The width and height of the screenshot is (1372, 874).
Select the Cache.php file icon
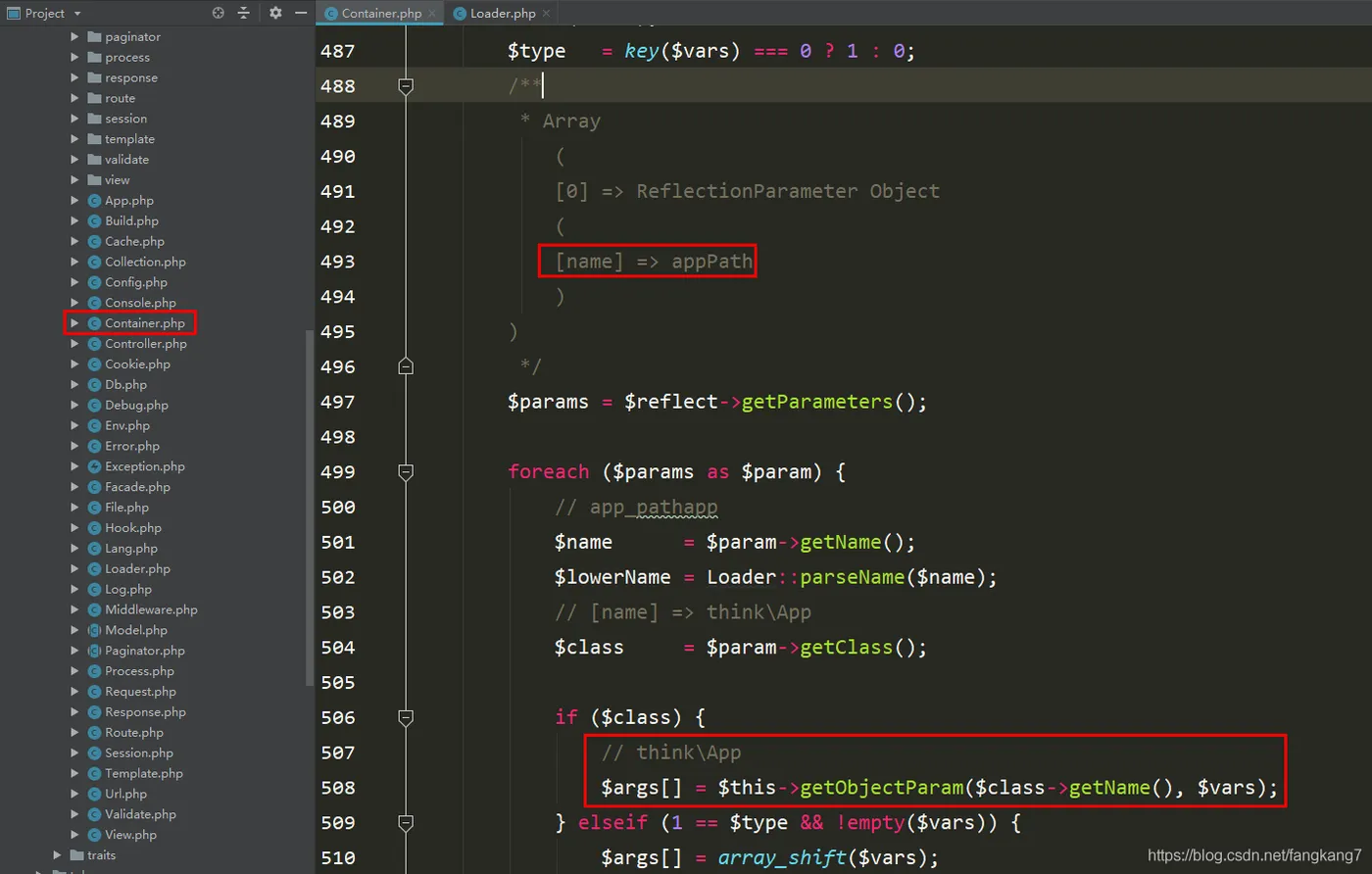(x=95, y=242)
